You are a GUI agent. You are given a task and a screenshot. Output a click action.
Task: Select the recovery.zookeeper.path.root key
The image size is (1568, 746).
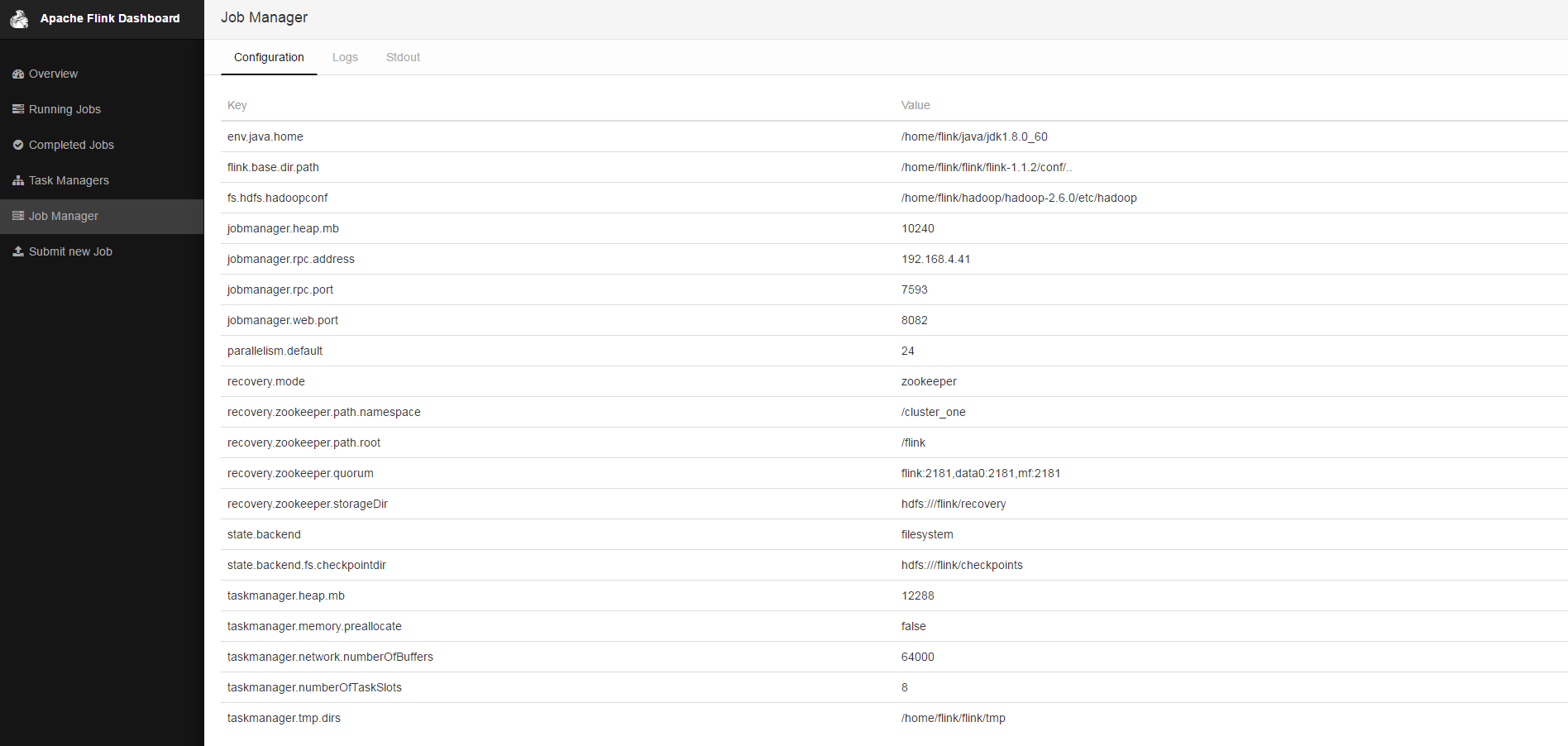pyautogui.click(x=304, y=442)
